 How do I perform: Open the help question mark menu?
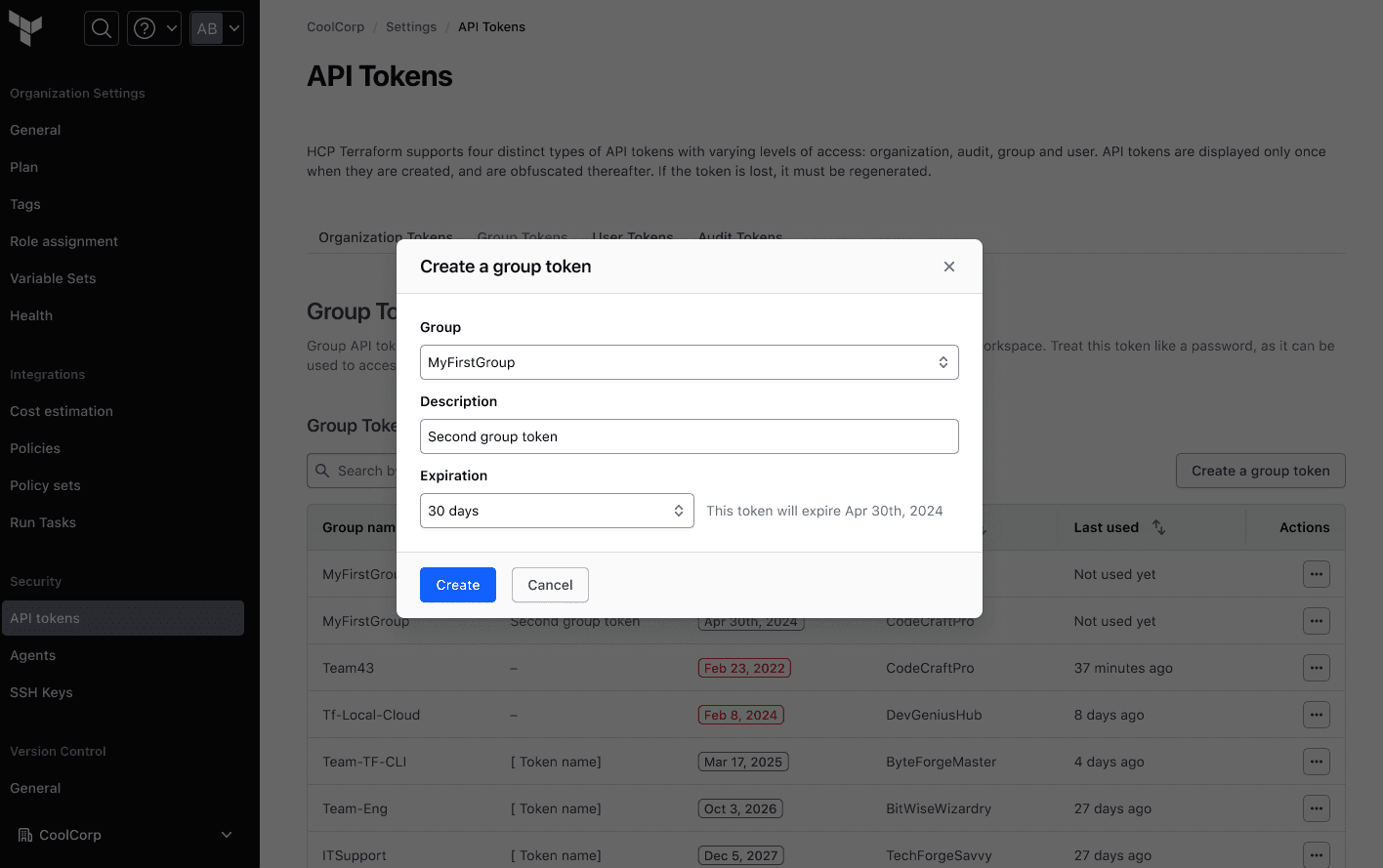[154, 28]
